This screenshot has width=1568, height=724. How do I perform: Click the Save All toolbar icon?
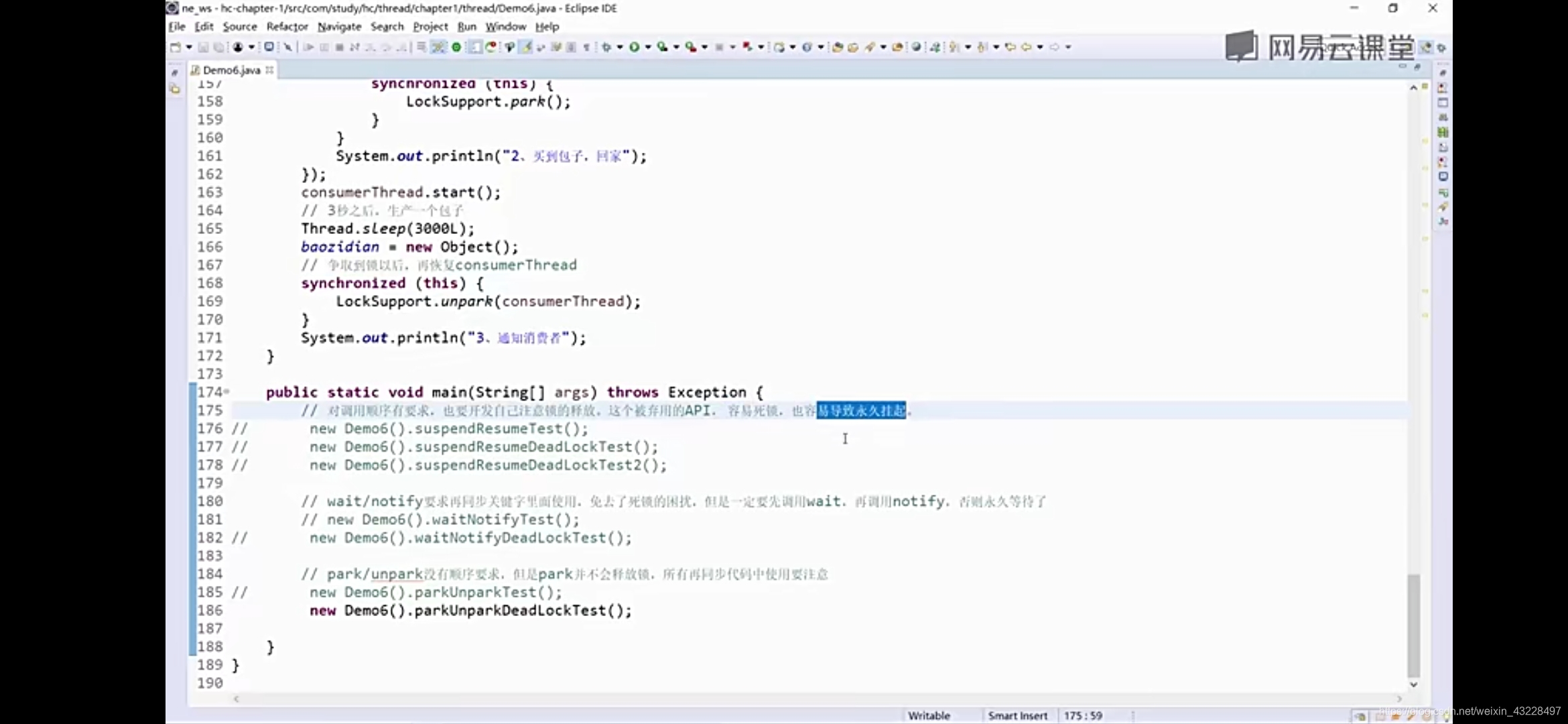point(218,47)
